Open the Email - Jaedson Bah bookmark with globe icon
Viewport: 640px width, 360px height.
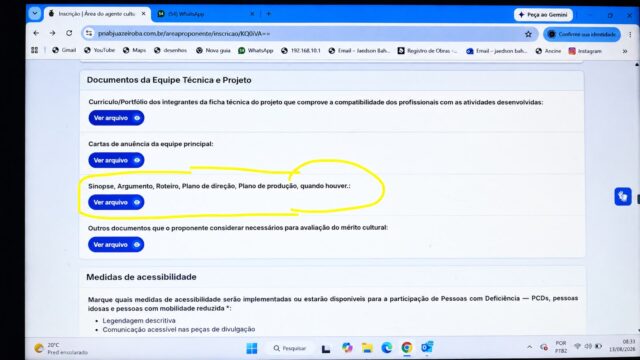[x=359, y=51]
